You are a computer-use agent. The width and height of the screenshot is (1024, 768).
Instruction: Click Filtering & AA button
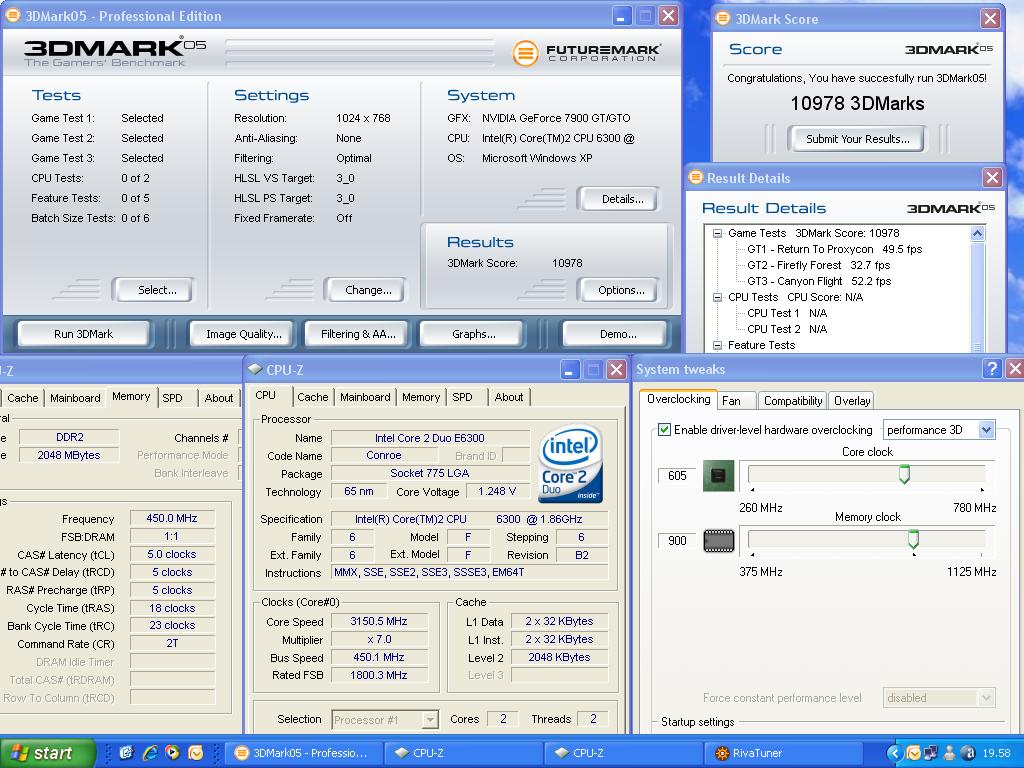358,334
